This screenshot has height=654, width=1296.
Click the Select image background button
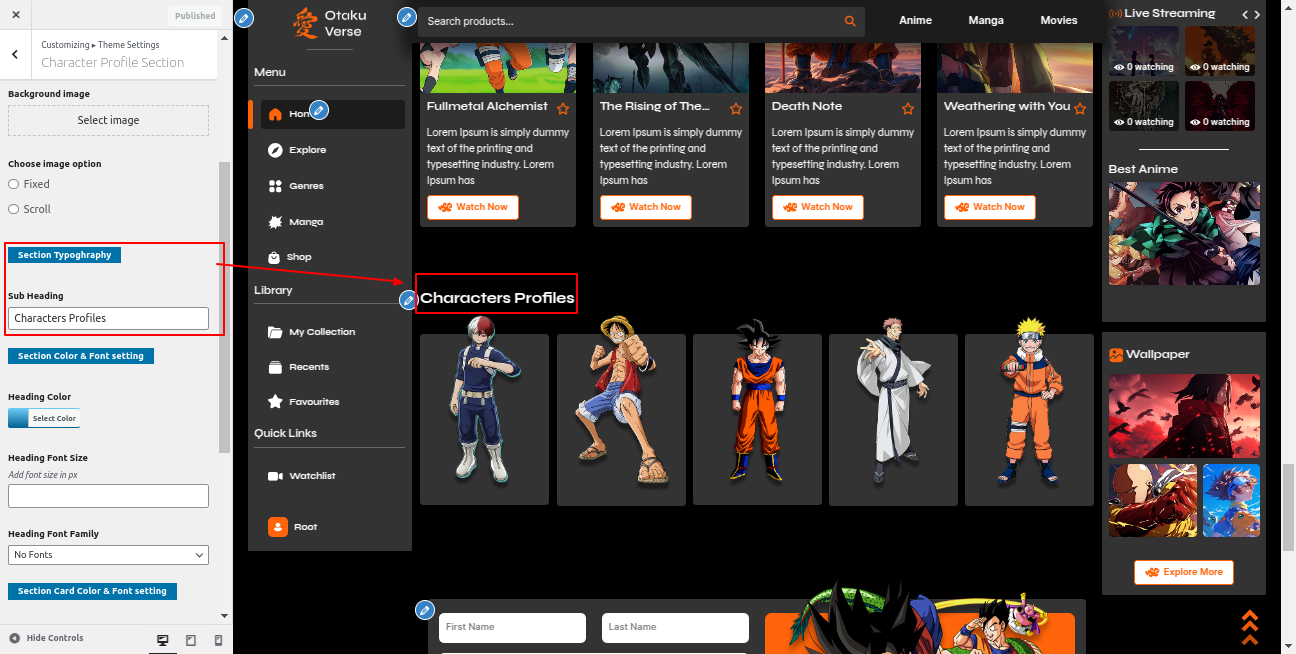[x=108, y=120]
